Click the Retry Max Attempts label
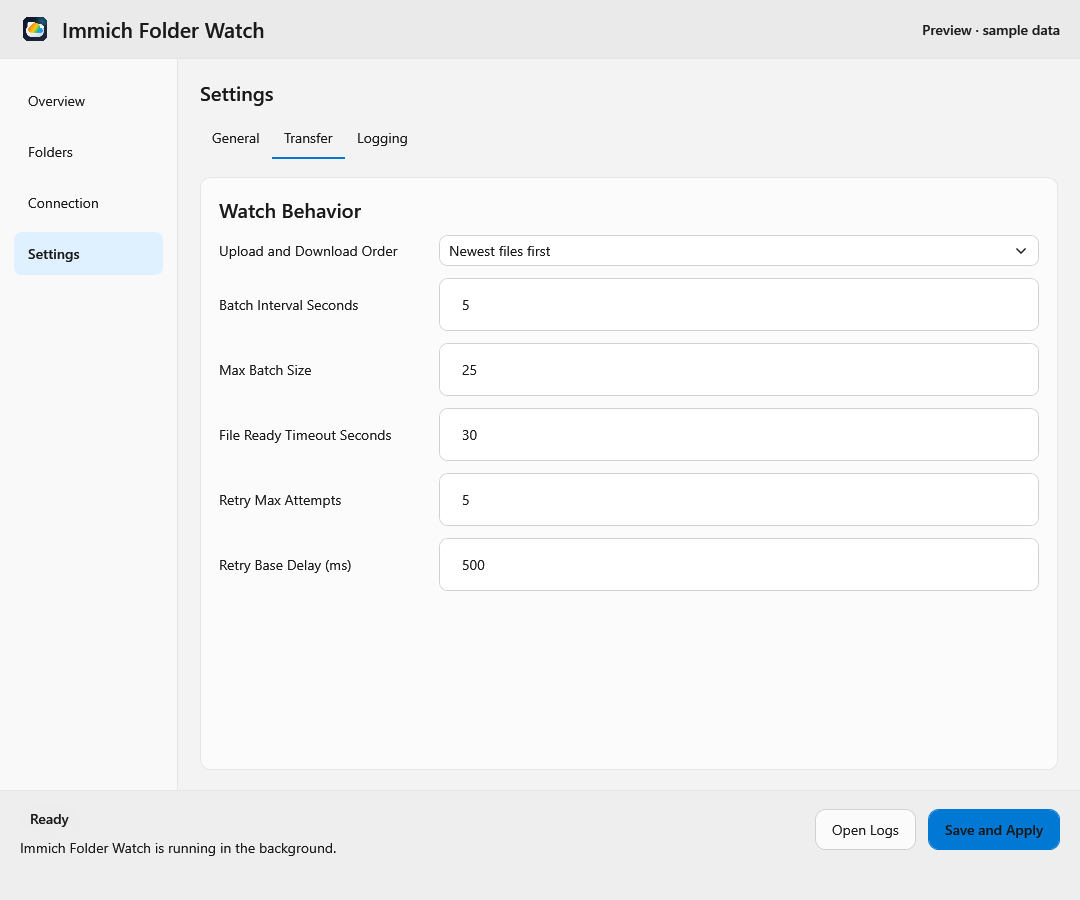 (280, 500)
